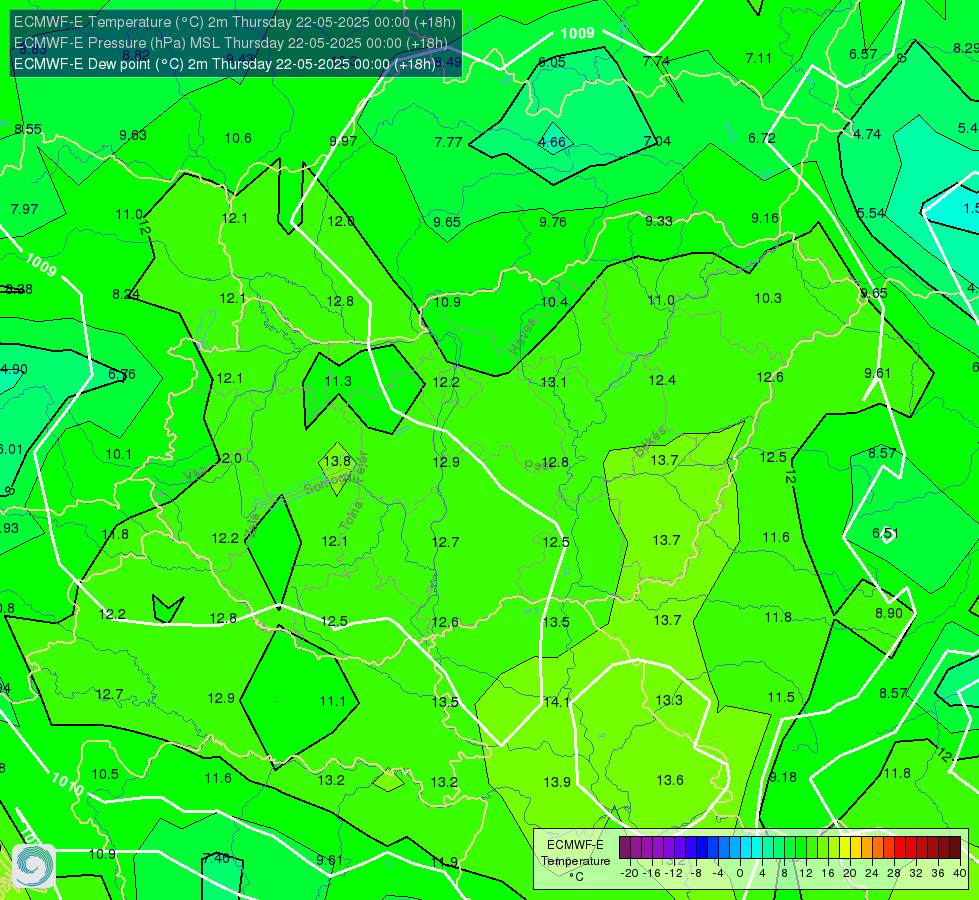Click the 10.6 temperature value

pyautogui.click(x=239, y=139)
